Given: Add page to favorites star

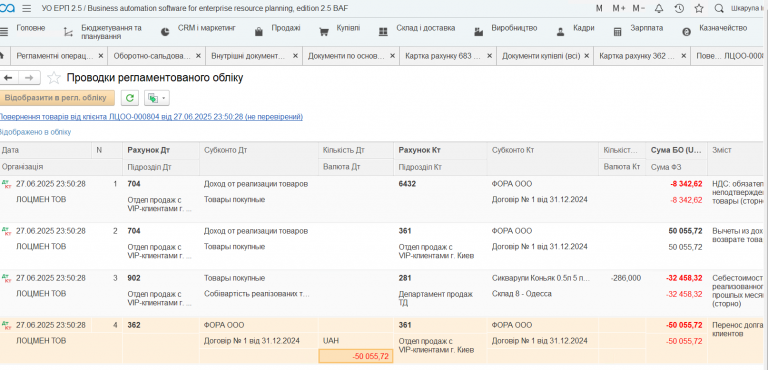Looking at the screenshot, I should point(54,78).
